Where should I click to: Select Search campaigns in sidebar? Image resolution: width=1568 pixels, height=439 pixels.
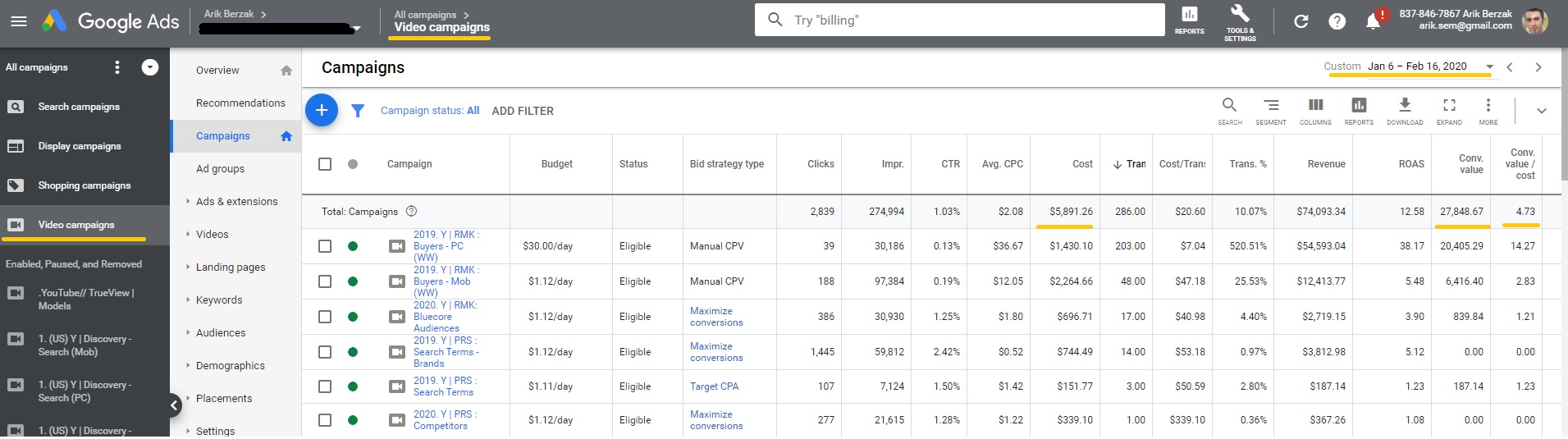79,107
